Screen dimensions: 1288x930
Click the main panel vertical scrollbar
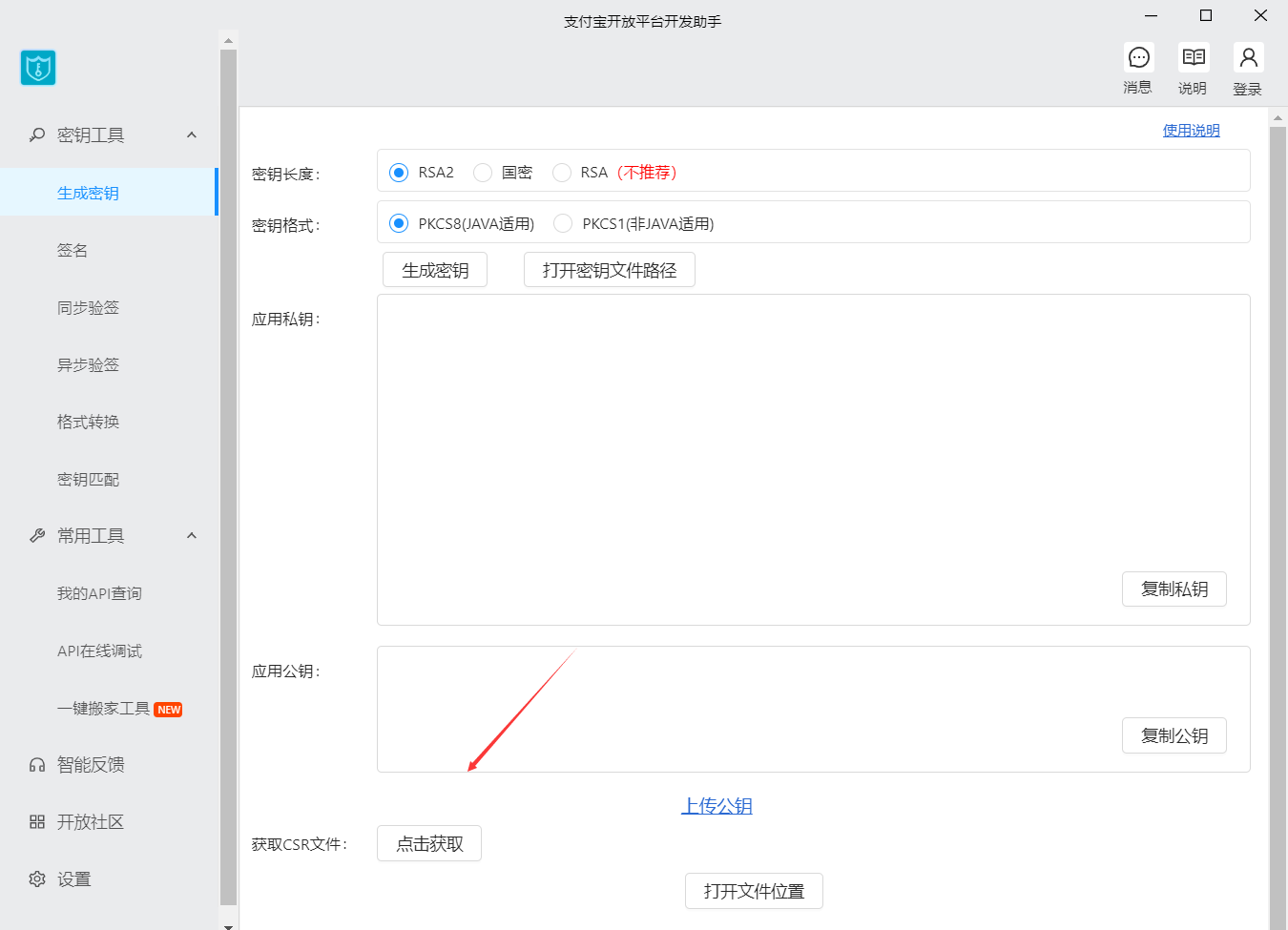pyautogui.click(x=1278, y=527)
